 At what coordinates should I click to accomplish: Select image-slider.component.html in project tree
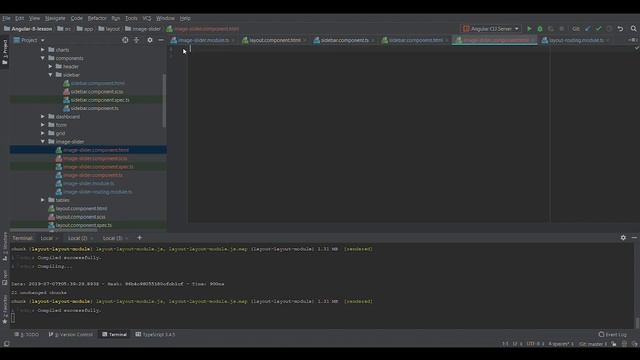point(96,150)
